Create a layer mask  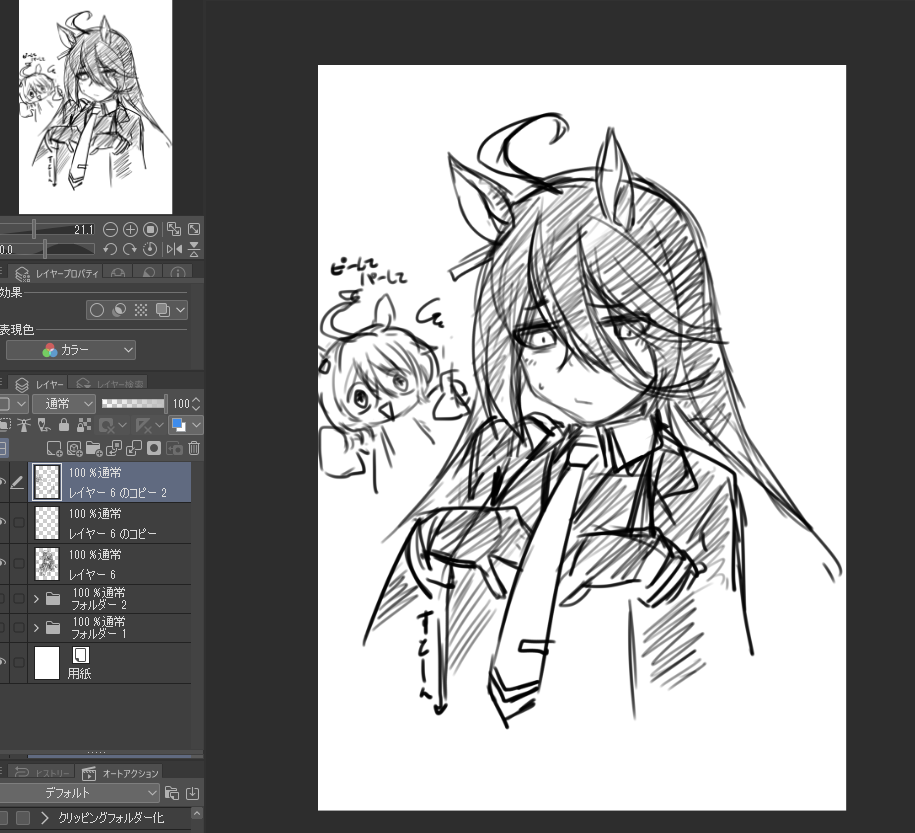(154, 449)
